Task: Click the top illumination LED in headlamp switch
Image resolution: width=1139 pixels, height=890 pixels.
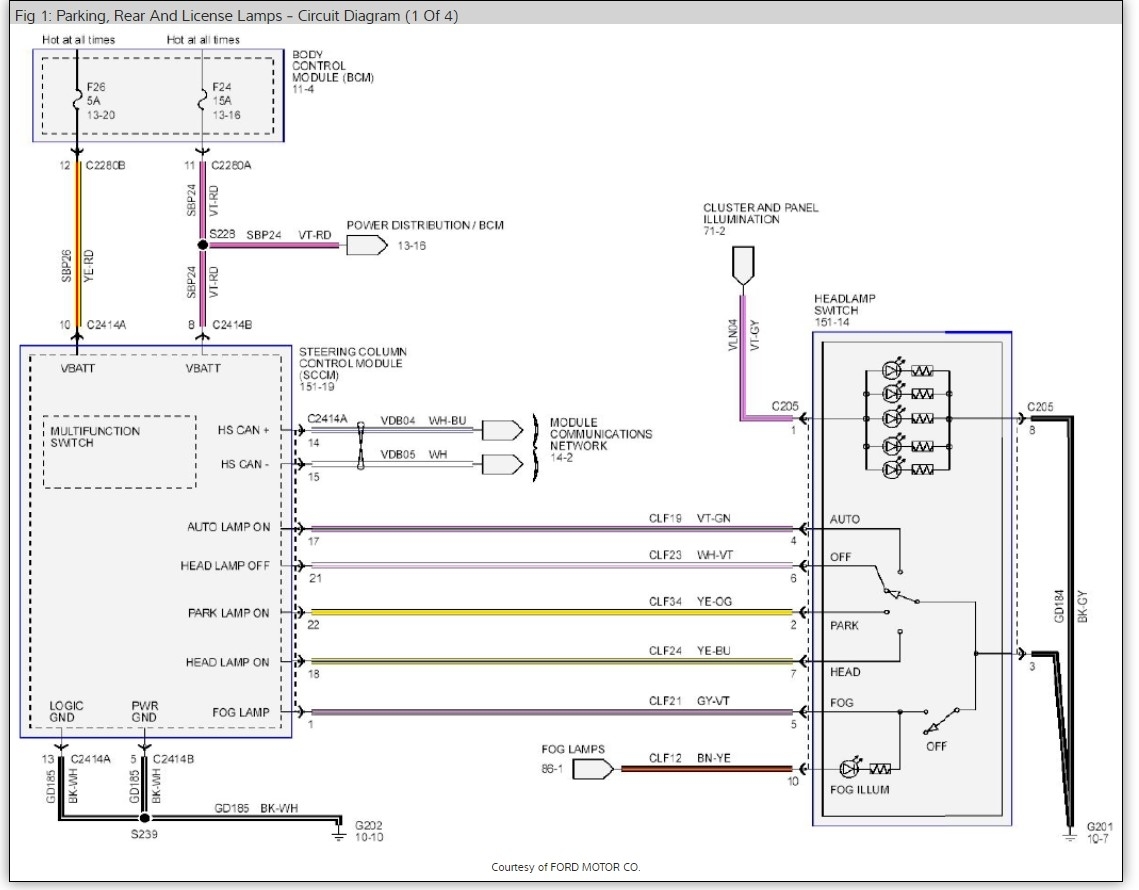Action: tap(892, 371)
